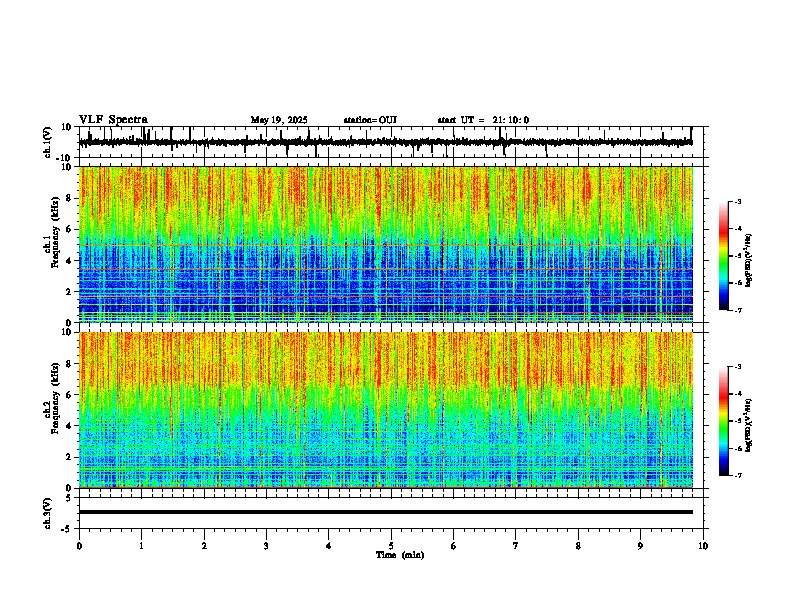Click the "3" minute tick label on time axis
Screen dimensions: 792x612
tap(266, 546)
